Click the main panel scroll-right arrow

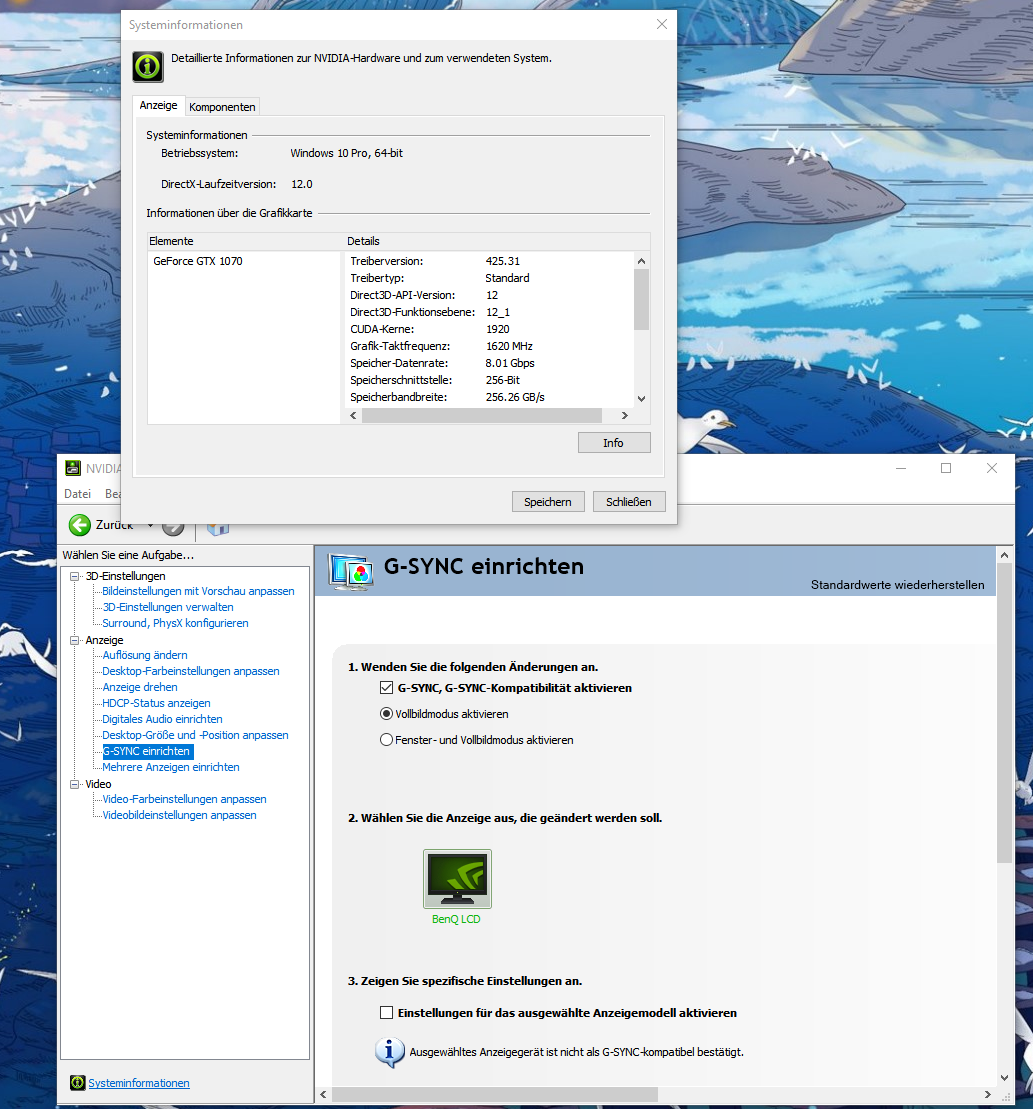(x=988, y=1094)
